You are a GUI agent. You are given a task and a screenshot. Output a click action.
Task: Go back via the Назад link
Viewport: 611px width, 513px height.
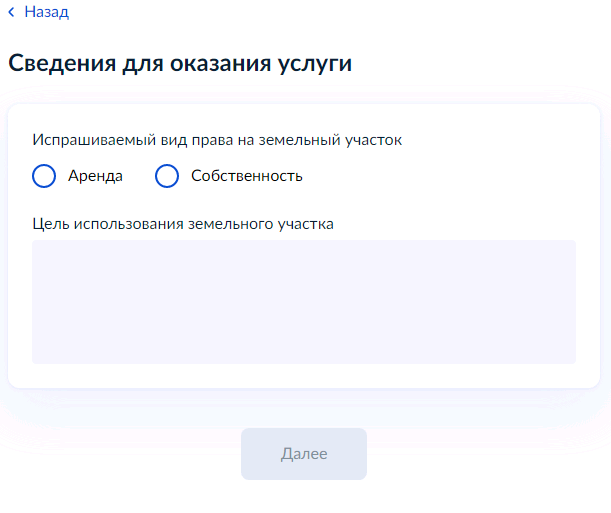coord(39,12)
